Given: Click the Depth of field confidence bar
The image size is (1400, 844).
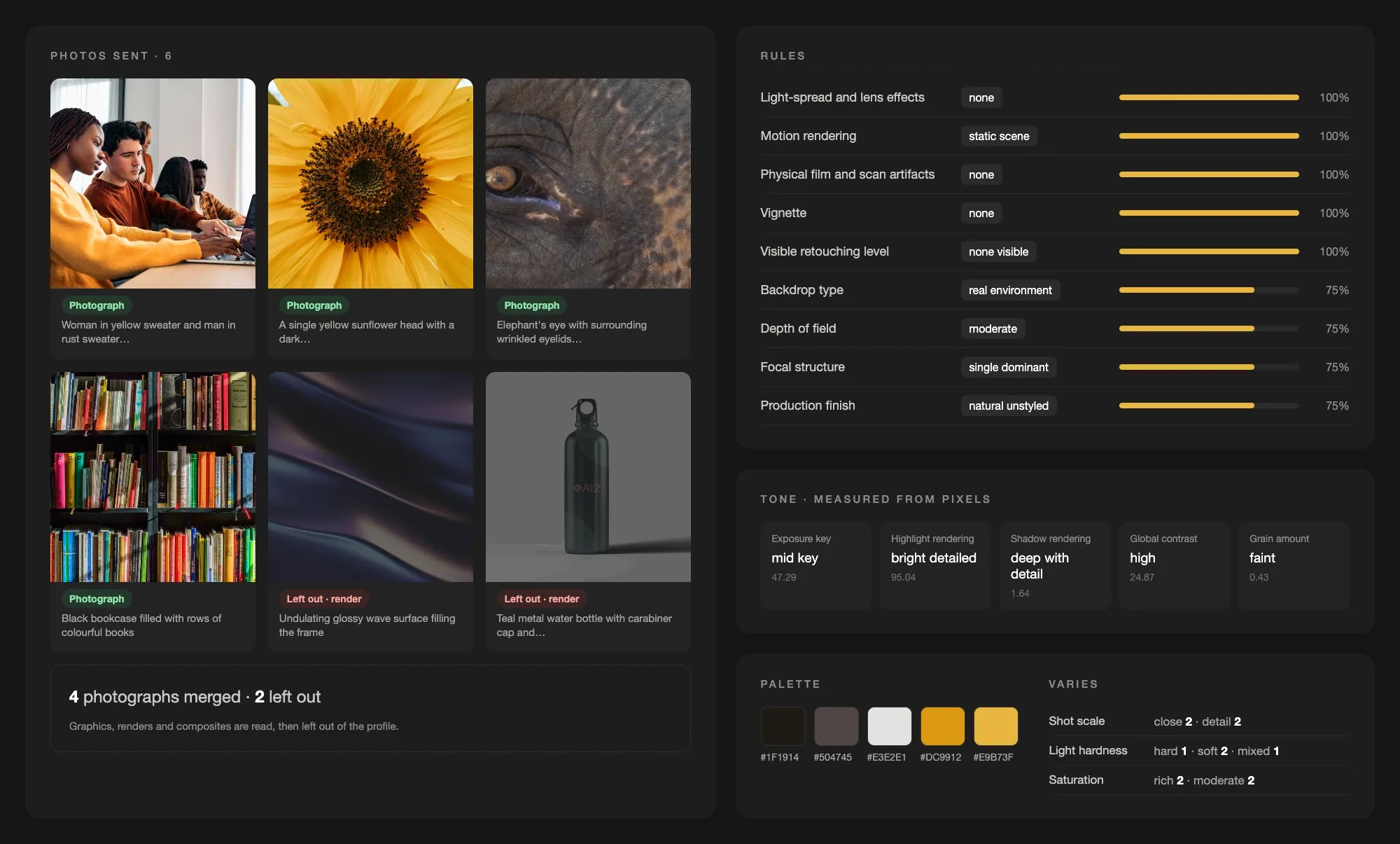Looking at the screenshot, I should click(1209, 328).
